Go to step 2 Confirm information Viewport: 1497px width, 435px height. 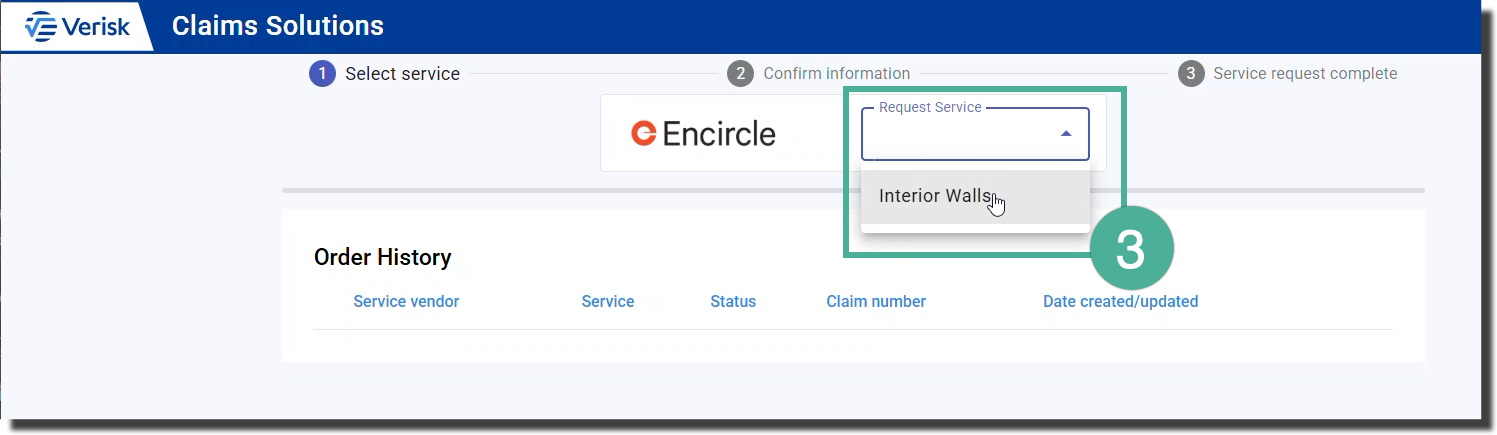tap(819, 73)
